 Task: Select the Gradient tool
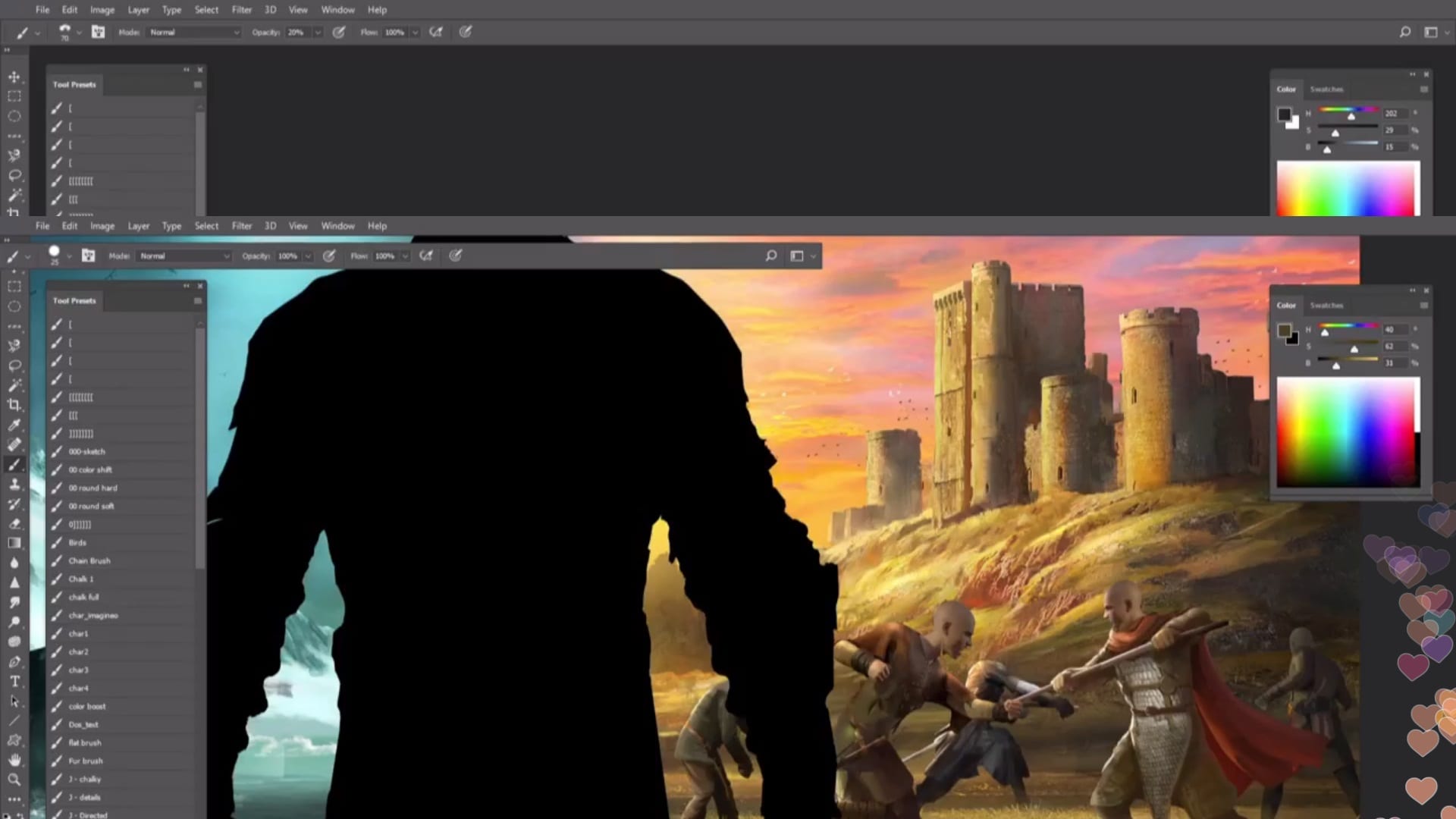coord(14,543)
